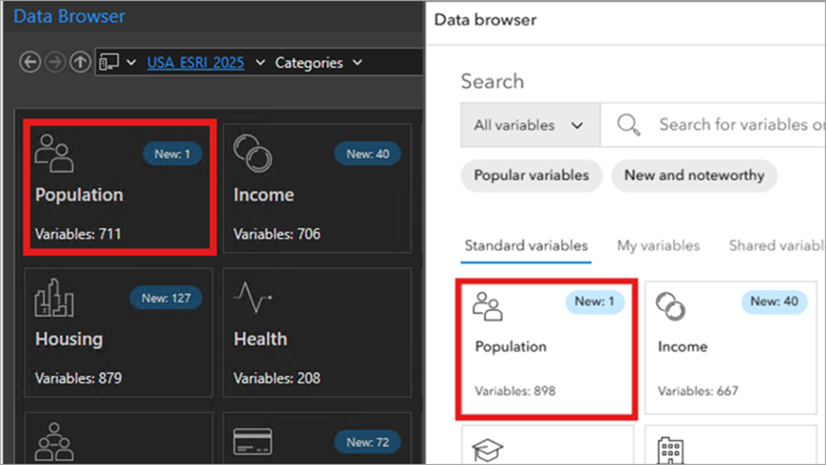
Task: Open the All variables dropdown
Action: [x=529, y=125]
